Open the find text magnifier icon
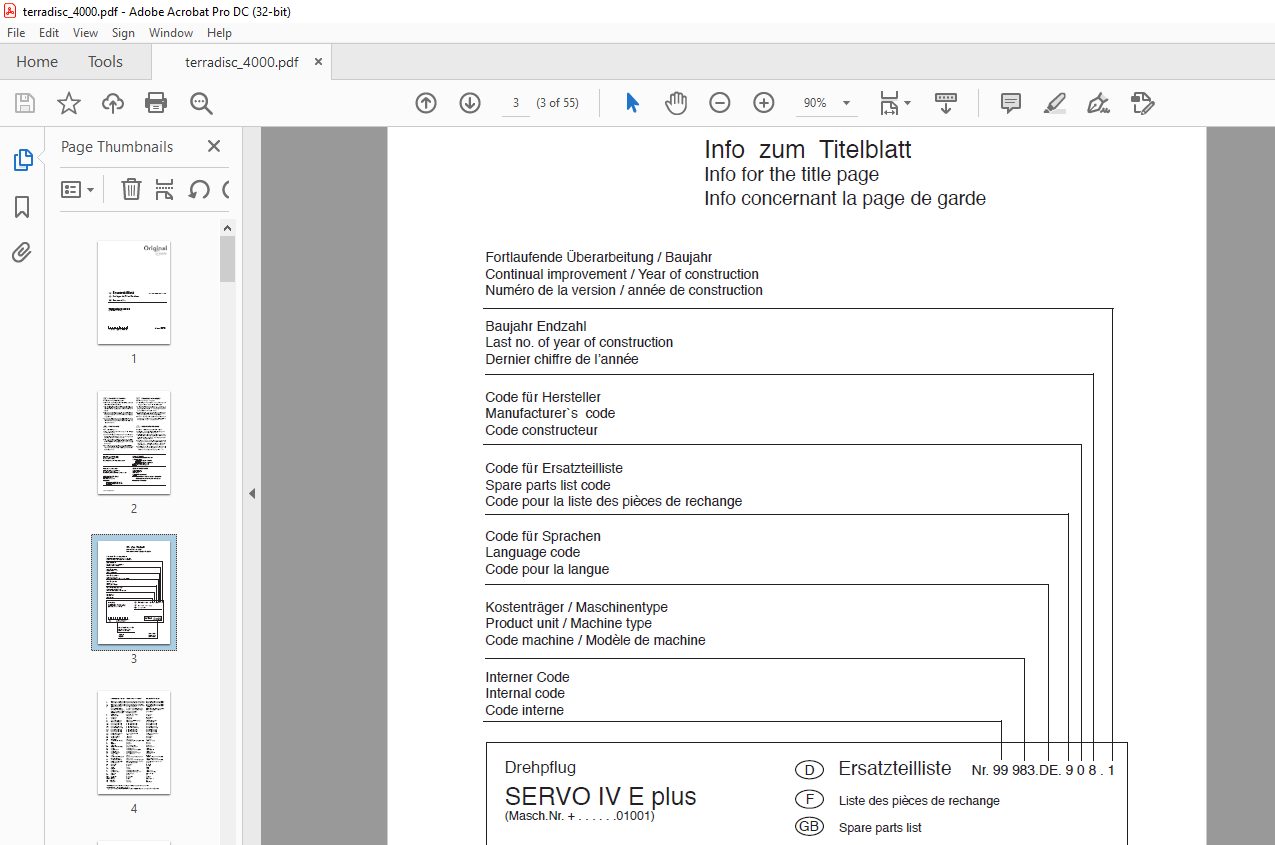The image size is (1275, 845). click(201, 103)
